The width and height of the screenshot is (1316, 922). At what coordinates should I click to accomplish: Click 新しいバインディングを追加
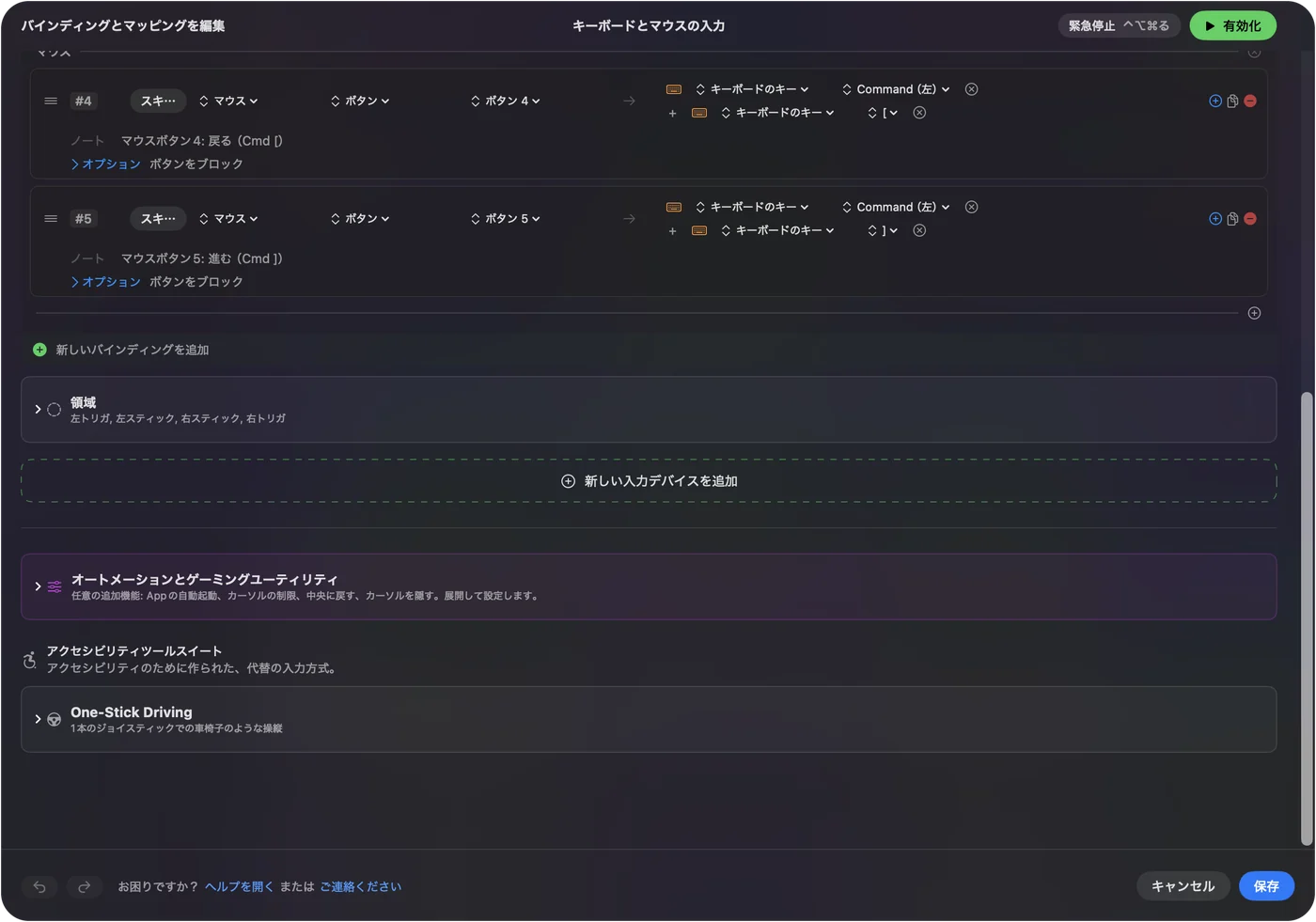[121, 350]
